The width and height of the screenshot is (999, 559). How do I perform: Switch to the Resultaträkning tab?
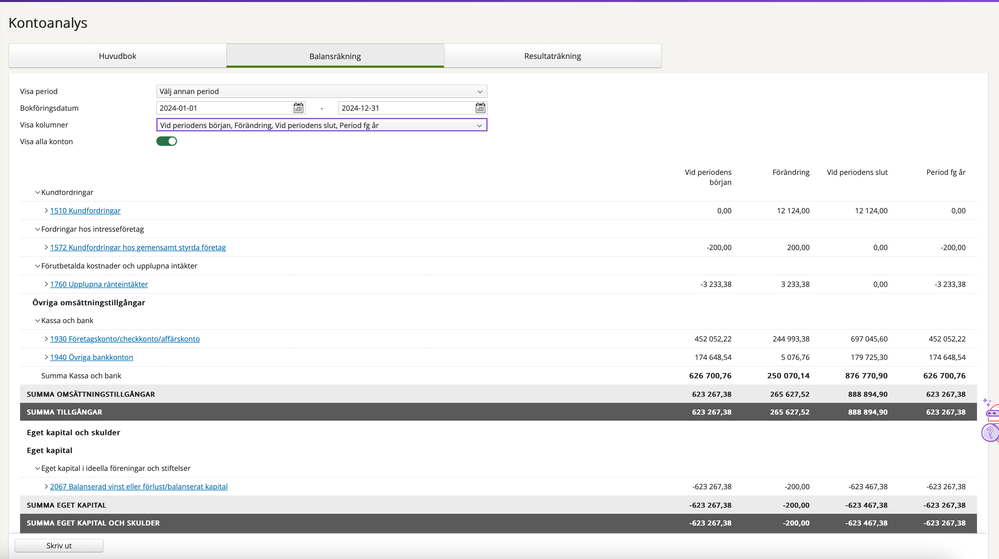(552, 56)
